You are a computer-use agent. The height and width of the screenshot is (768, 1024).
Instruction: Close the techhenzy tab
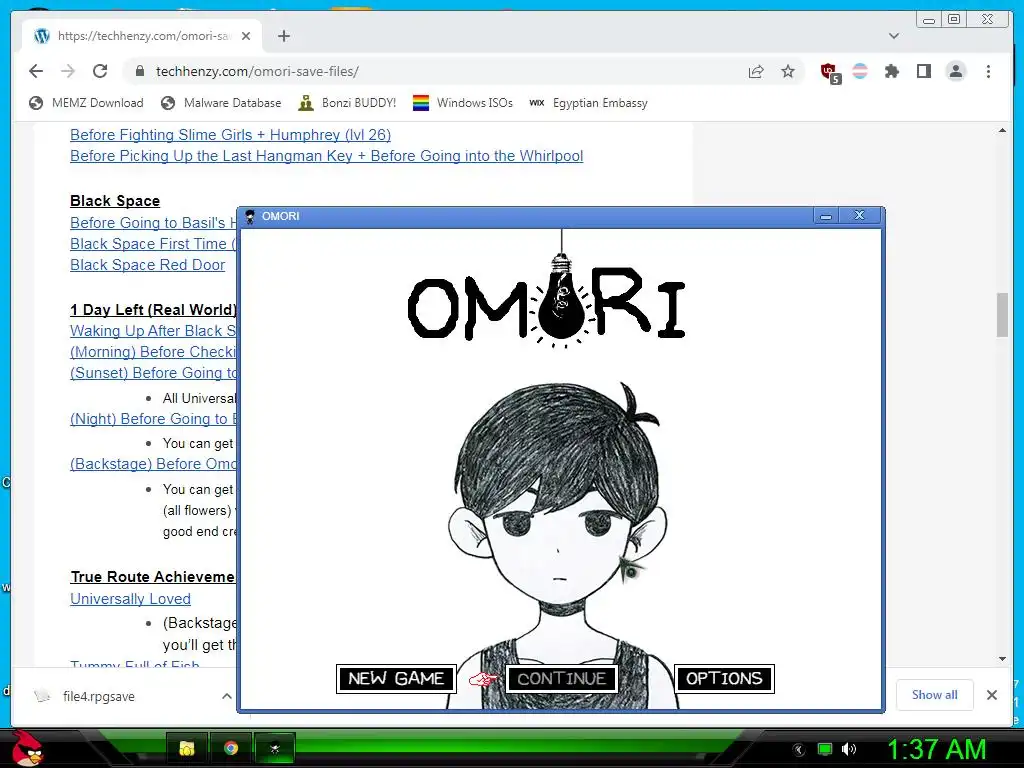coord(246,36)
